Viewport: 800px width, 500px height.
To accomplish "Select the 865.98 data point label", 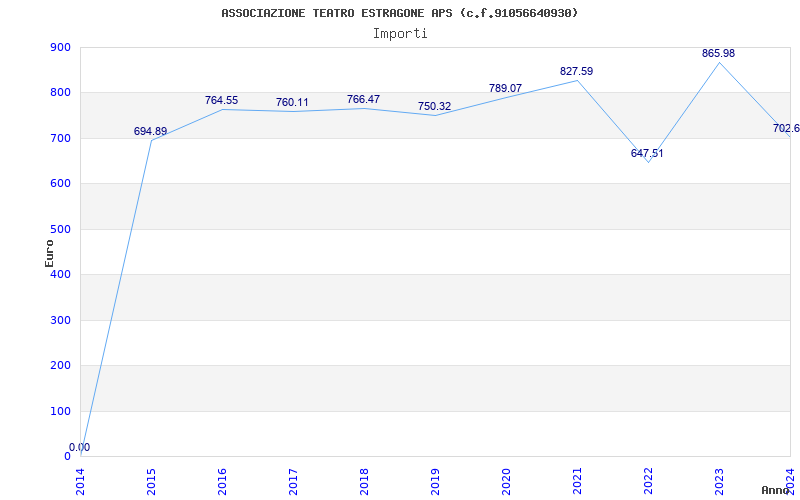I will coord(718,53).
